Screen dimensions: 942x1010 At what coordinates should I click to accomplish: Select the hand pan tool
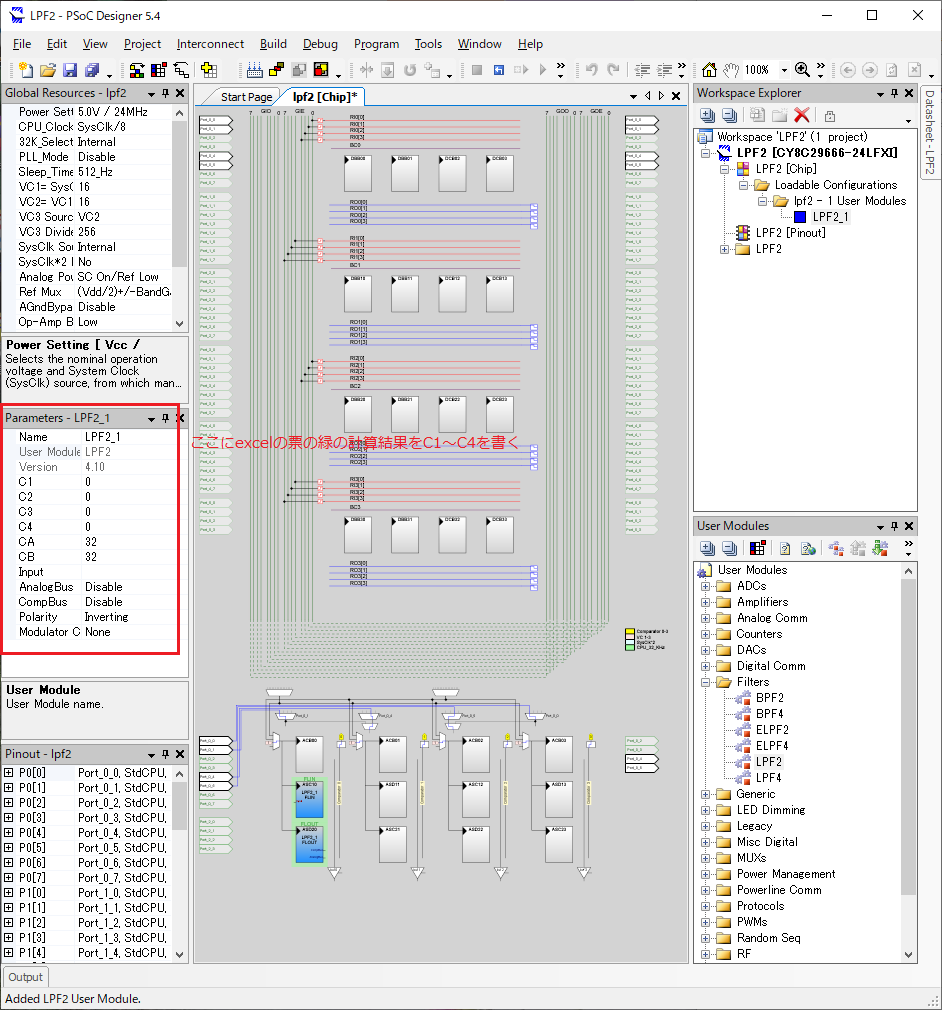point(731,70)
